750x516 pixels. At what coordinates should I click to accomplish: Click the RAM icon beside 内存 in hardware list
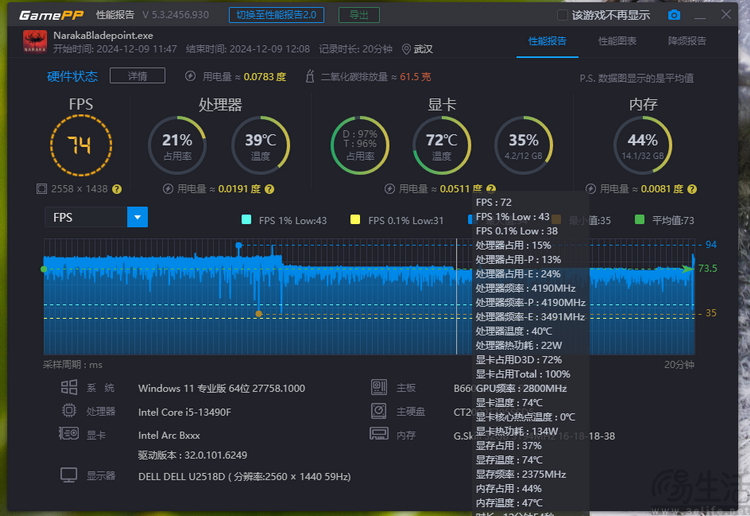coord(379,434)
